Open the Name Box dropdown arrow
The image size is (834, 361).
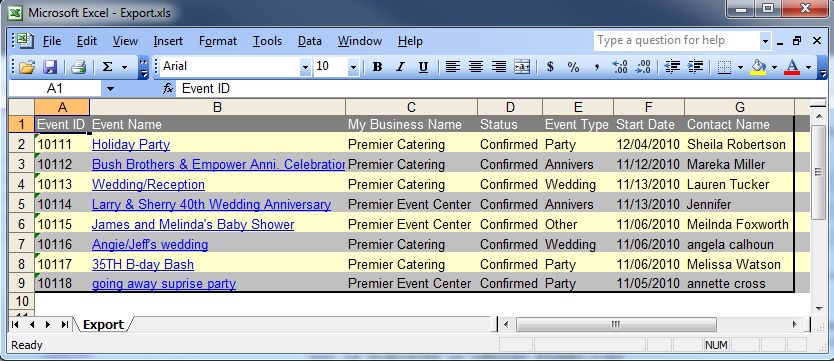point(110,89)
